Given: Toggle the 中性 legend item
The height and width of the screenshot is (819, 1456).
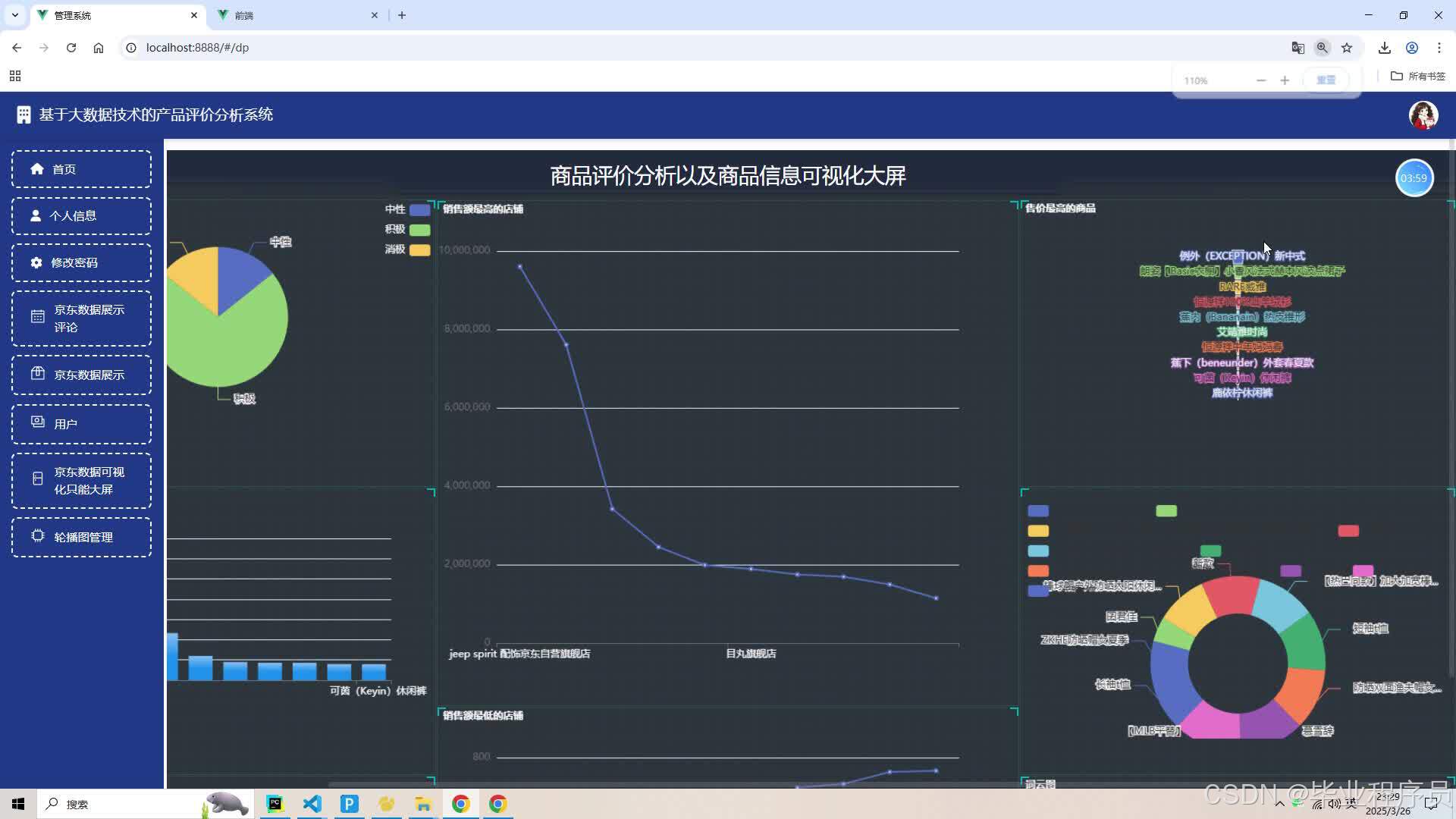Looking at the screenshot, I should (x=407, y=210).
